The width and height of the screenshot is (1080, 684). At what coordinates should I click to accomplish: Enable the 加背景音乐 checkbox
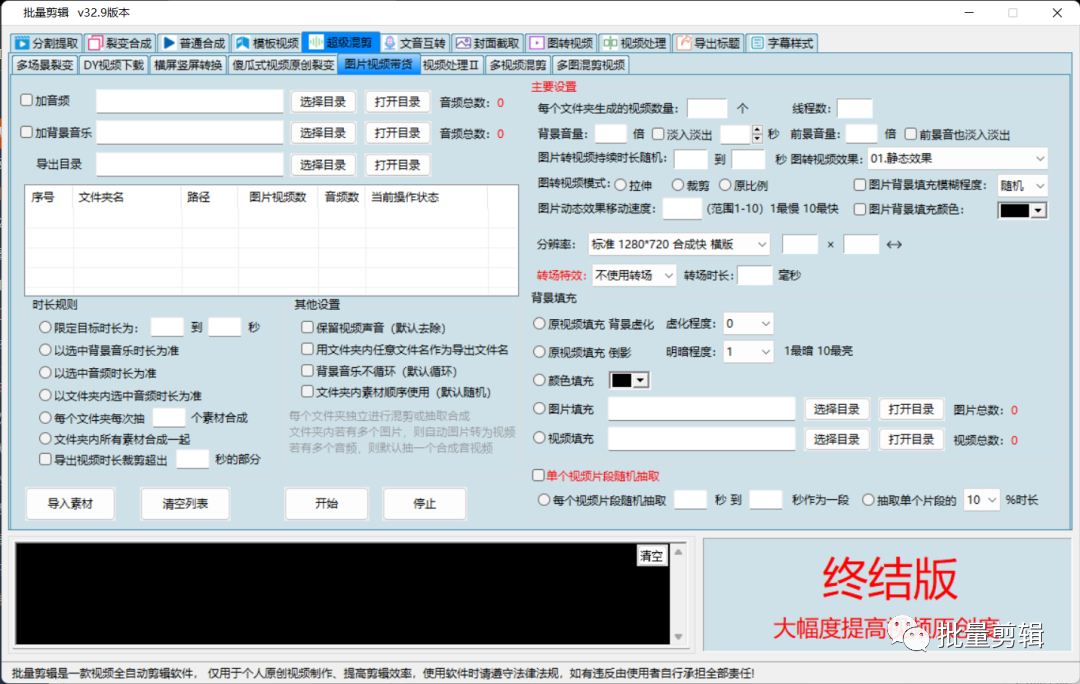(27, 132)
